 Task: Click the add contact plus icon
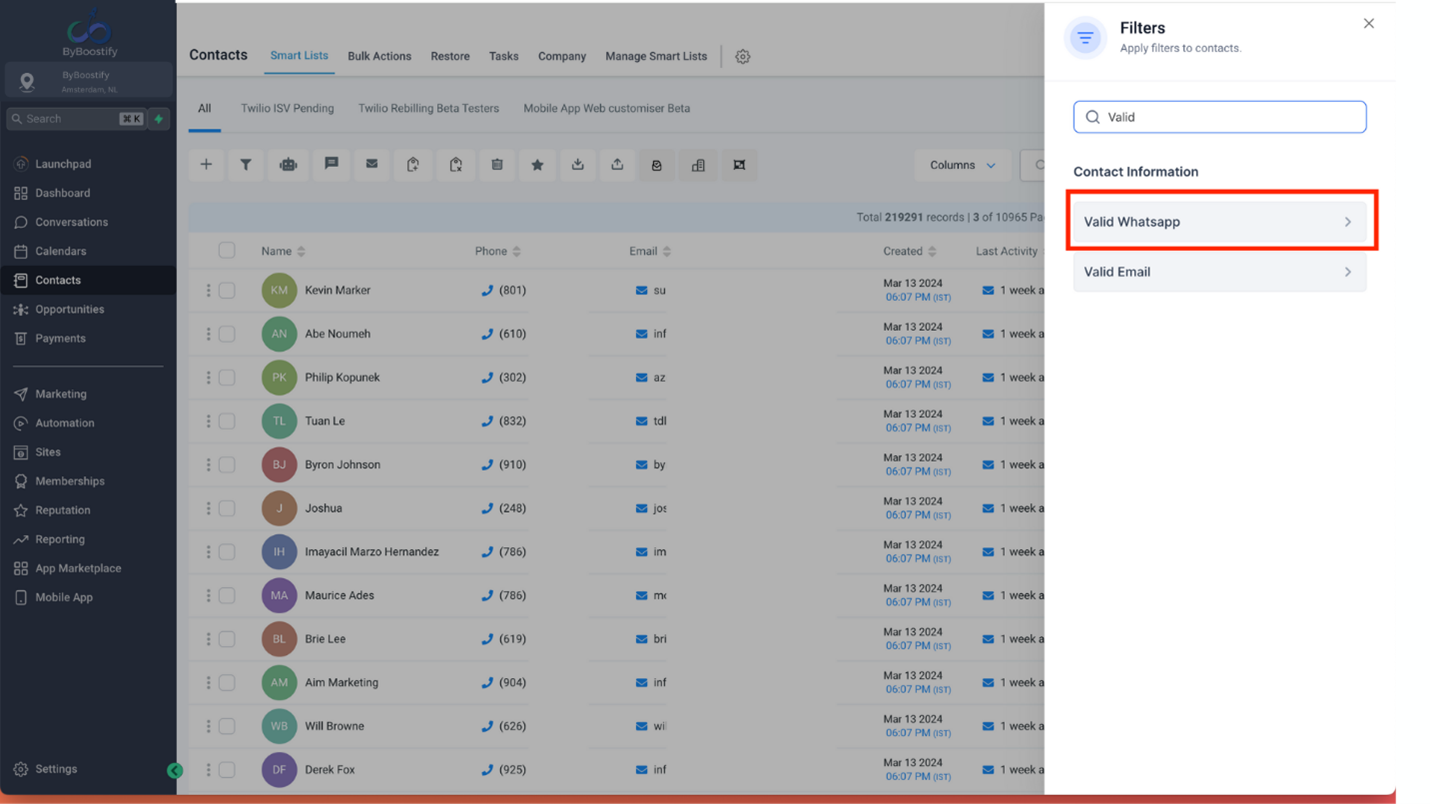(x=206, y=165)
